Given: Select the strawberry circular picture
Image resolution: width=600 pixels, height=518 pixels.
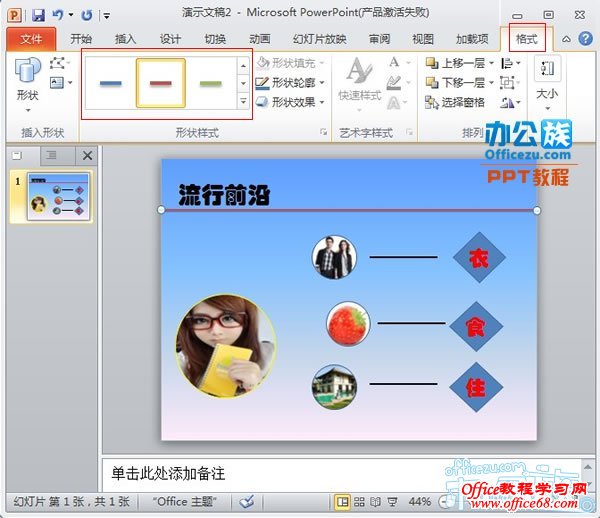Looking at the screenshot, I should (348, 324).
